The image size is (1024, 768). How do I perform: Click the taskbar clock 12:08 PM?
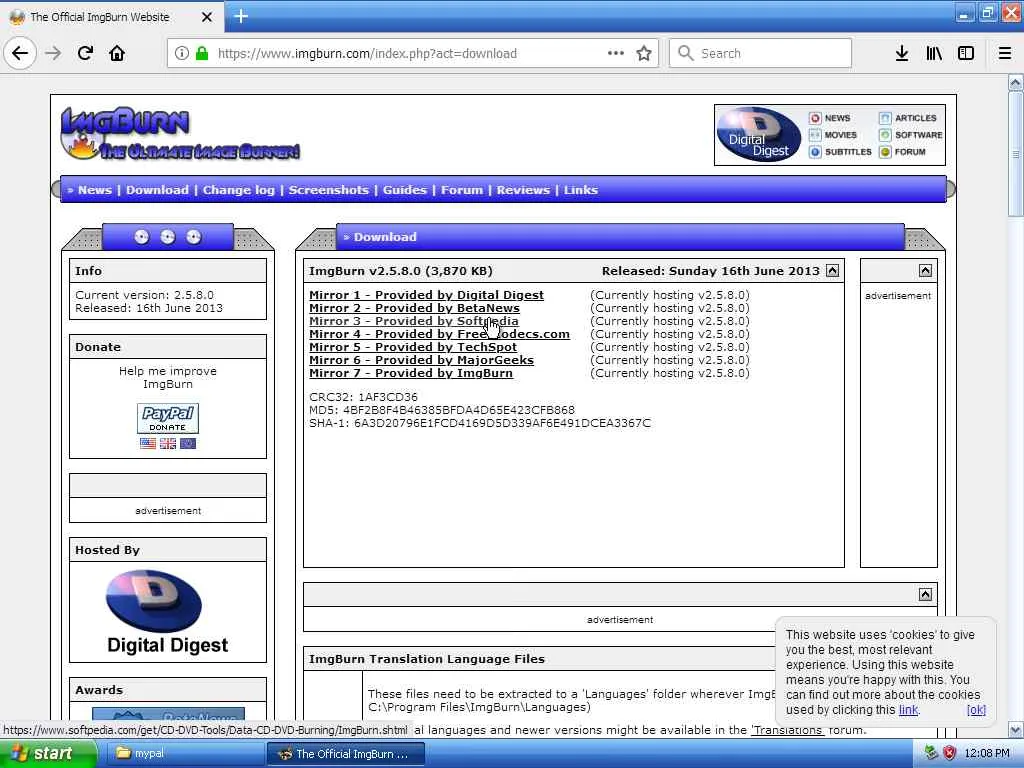click(x=987, y=754)
